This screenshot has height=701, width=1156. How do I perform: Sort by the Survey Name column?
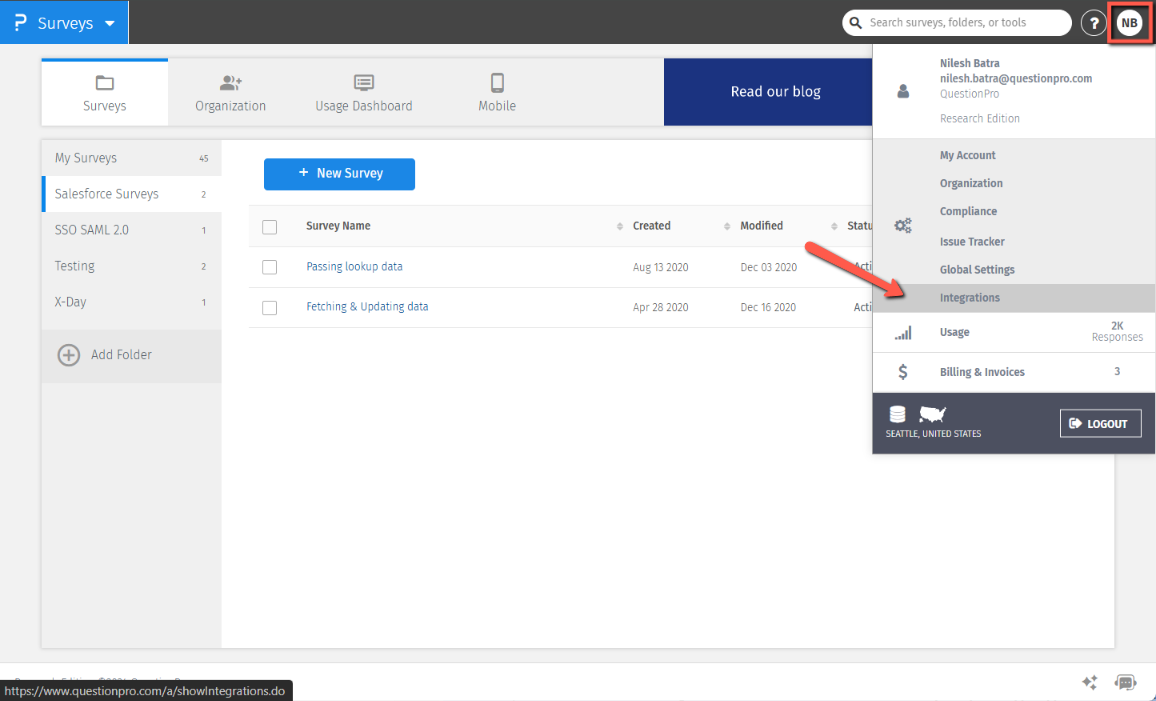[338, 226]
